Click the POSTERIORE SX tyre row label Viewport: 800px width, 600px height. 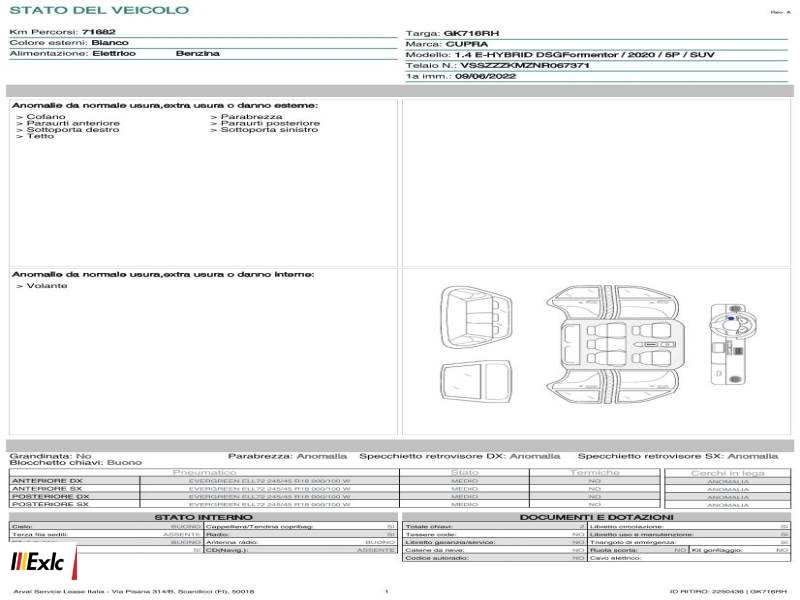click(x=51, y=504)
